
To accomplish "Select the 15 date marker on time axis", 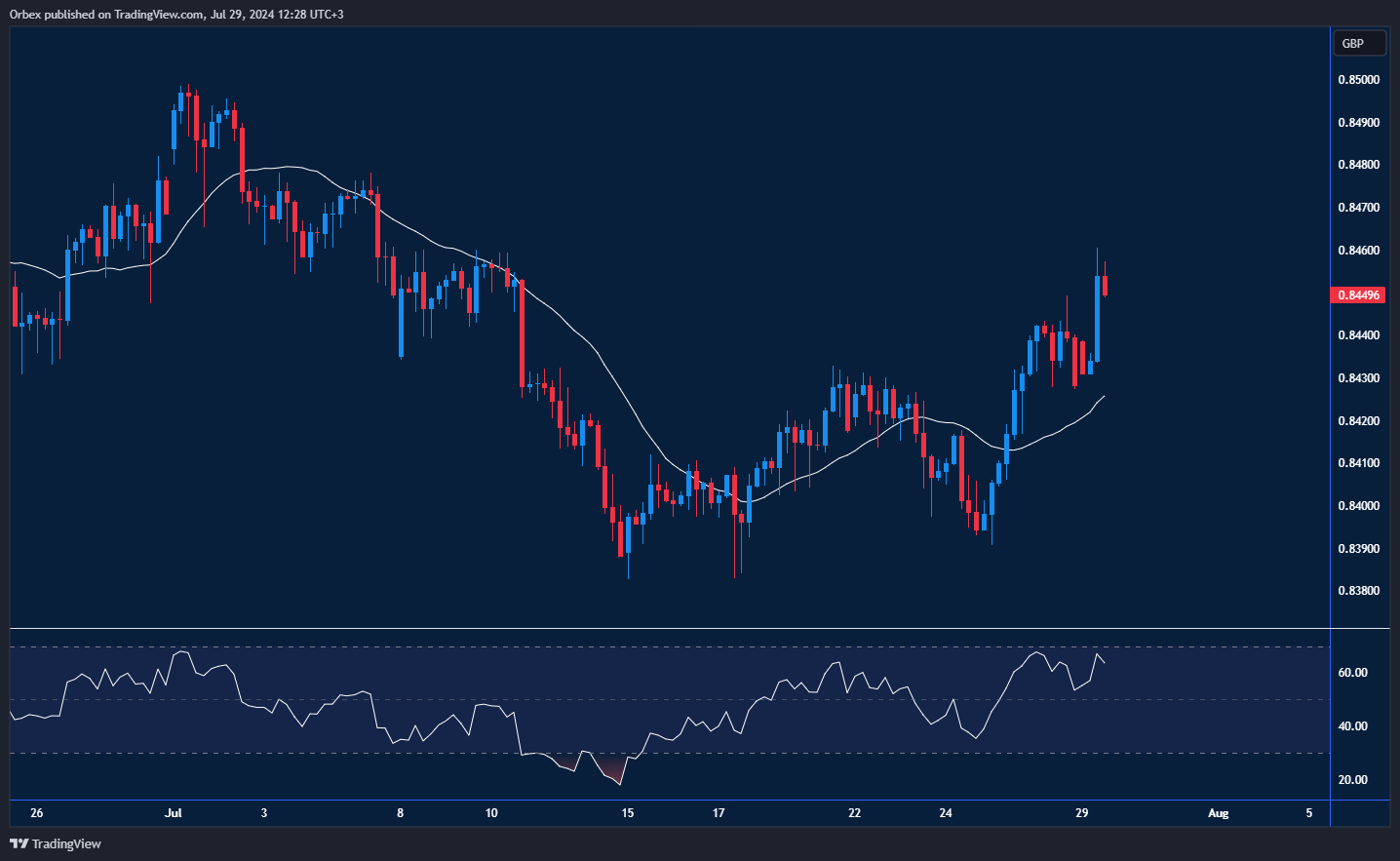I will pyautogui.click(x=627, y=813).
